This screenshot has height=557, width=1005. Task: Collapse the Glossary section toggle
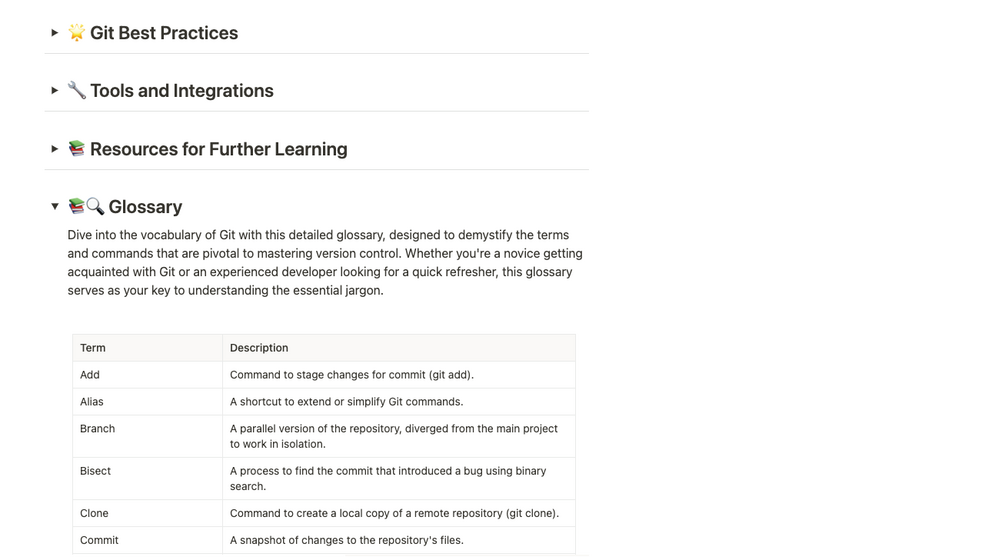55,207
